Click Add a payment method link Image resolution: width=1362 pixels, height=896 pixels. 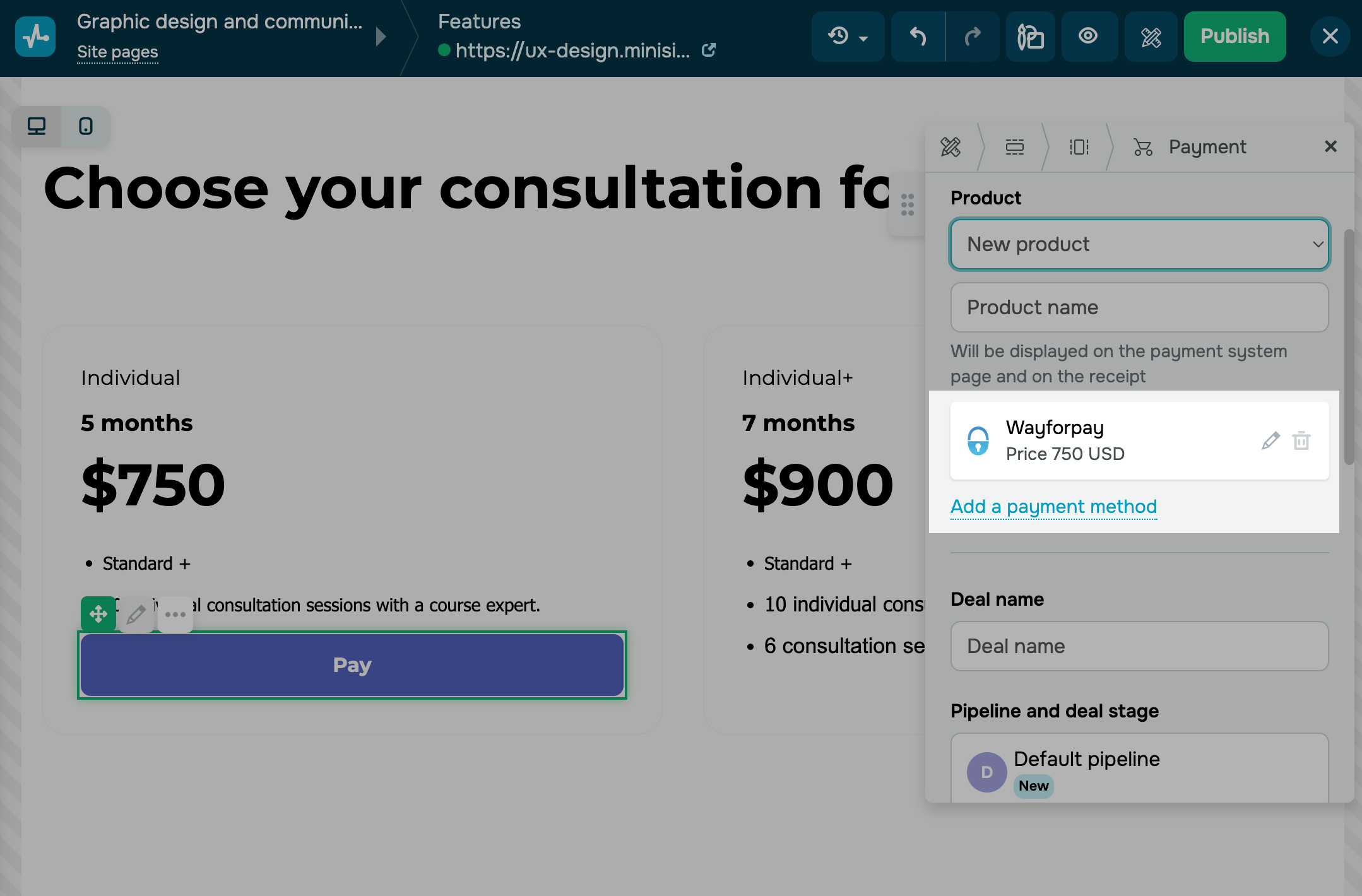pyautogui.click(x=1053, y=507)
